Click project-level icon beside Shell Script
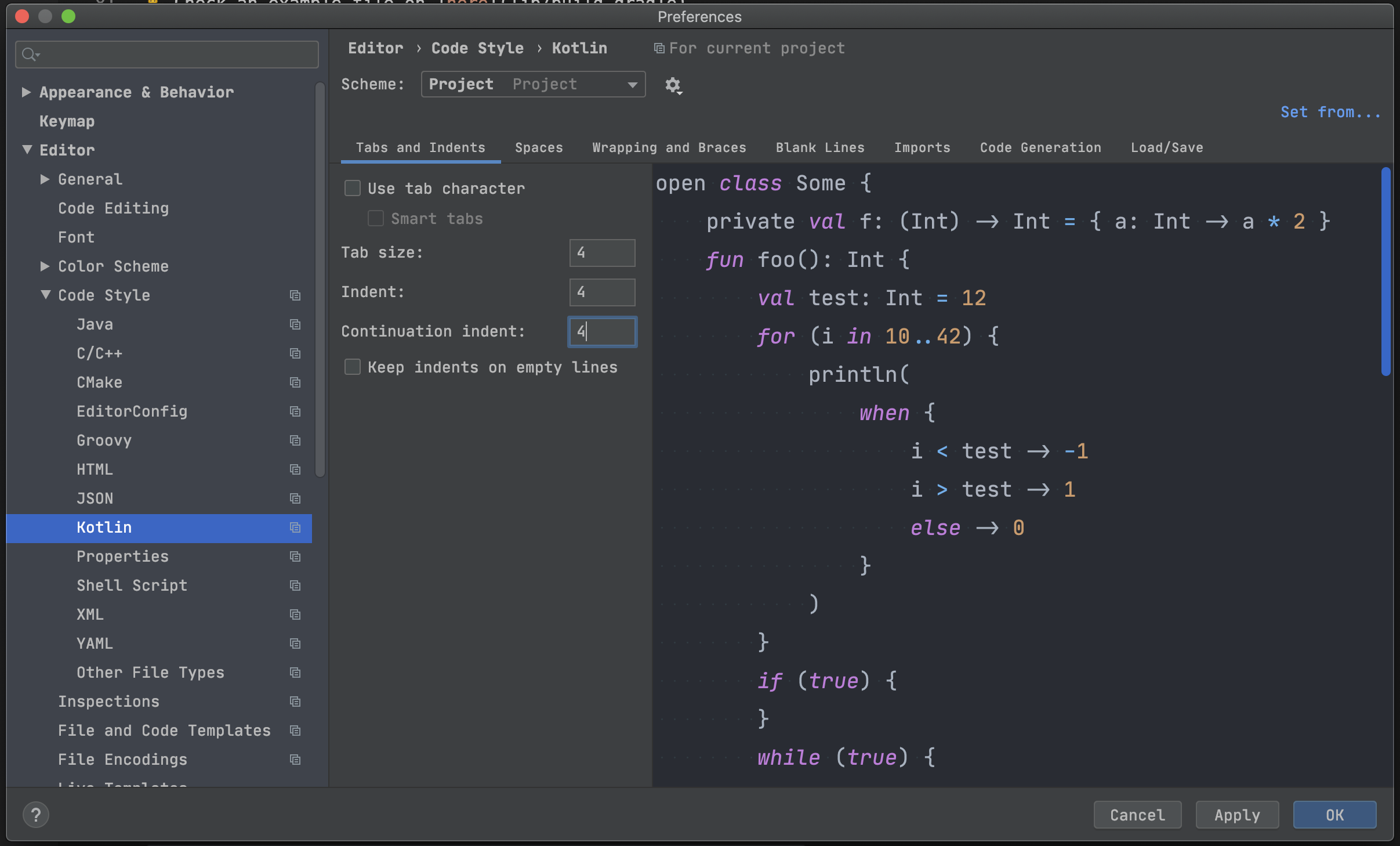The image size is (1400, 846). 295,585
